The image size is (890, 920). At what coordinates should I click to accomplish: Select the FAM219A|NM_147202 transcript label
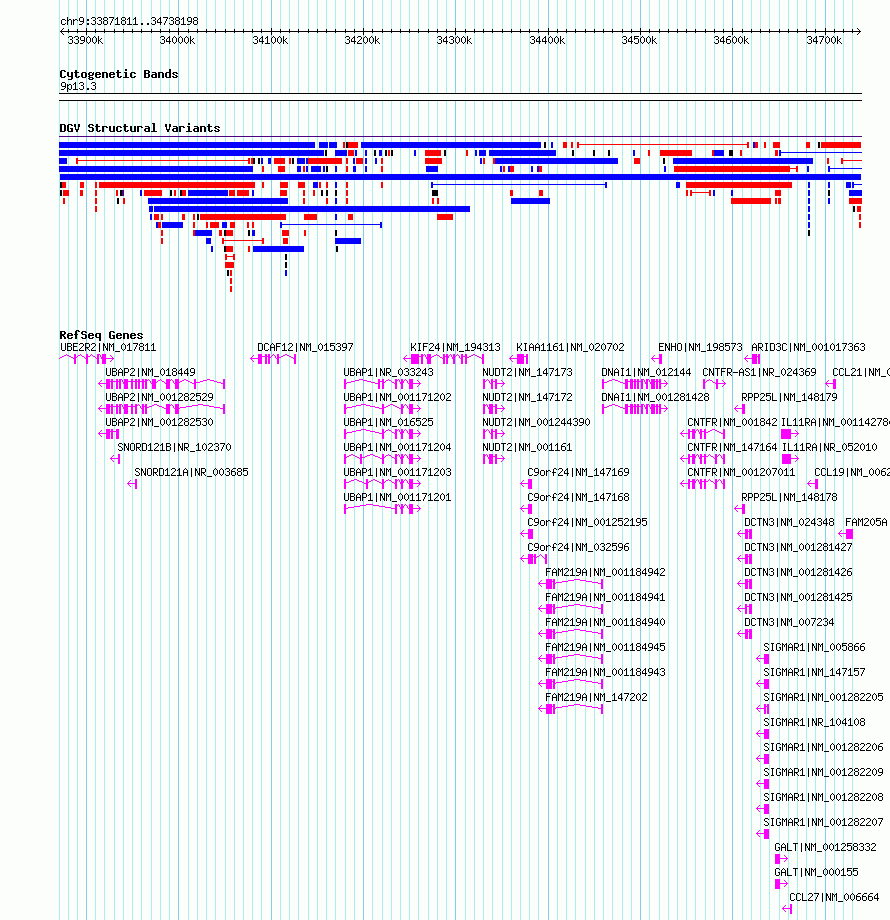596,698
